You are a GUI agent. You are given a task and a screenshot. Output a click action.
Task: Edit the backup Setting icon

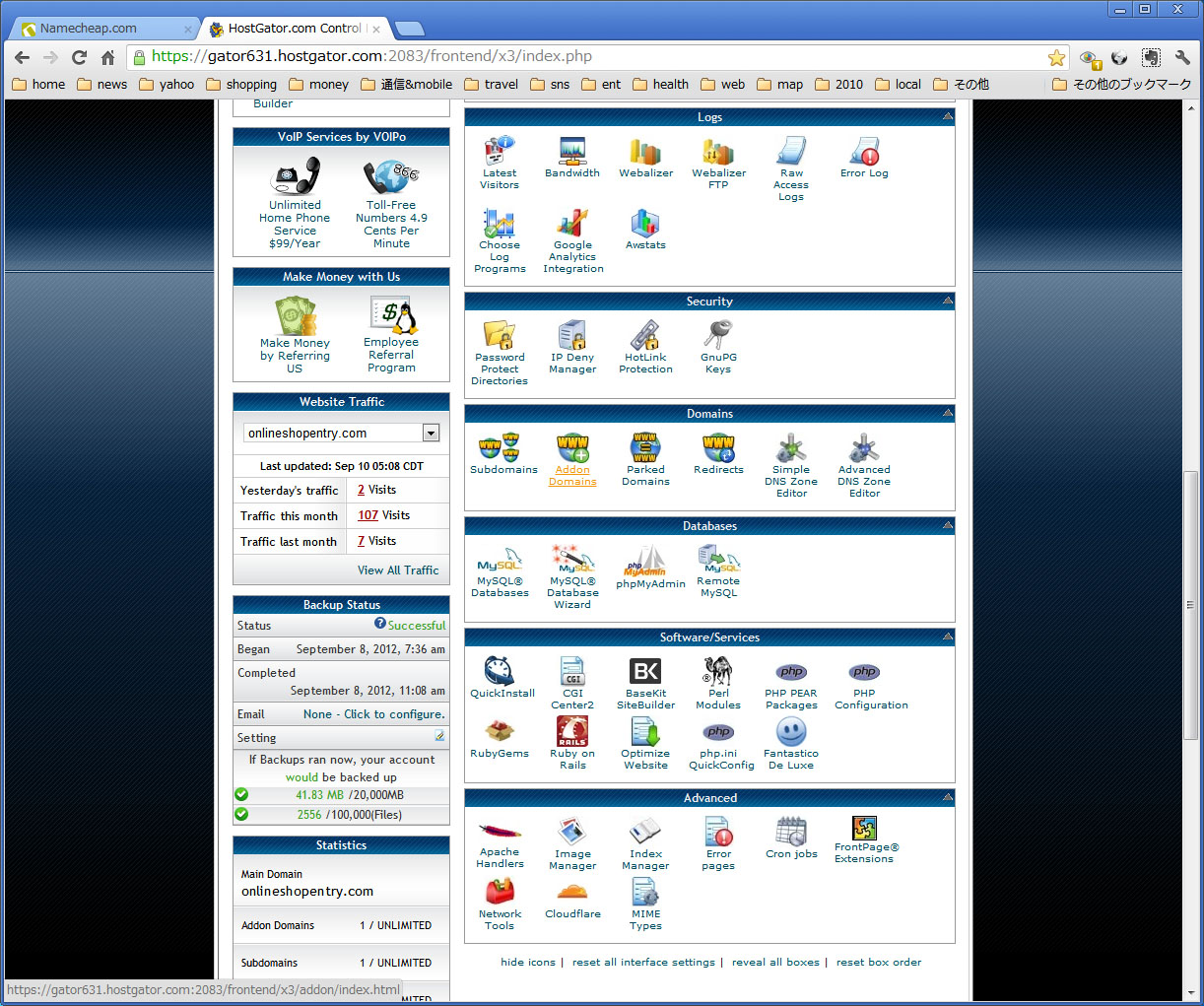tap(439, 737)
